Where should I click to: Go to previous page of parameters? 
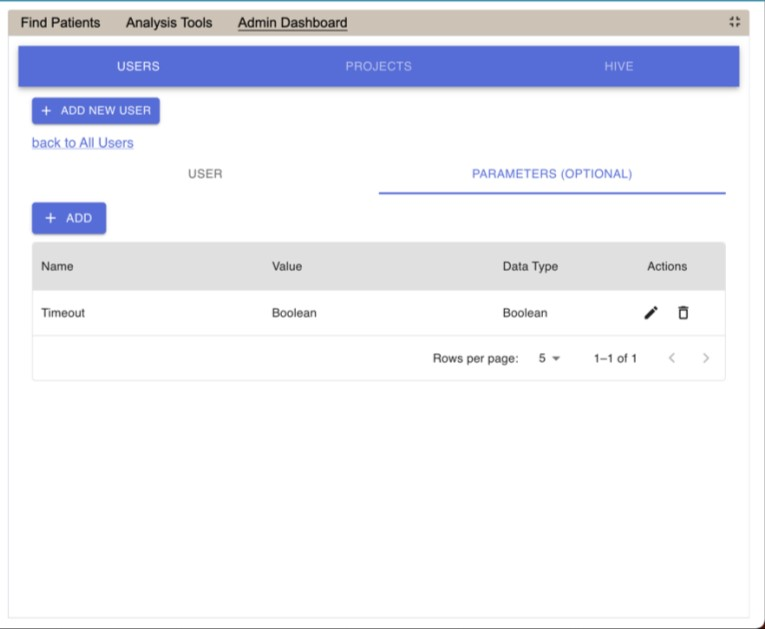pos(672,358)
